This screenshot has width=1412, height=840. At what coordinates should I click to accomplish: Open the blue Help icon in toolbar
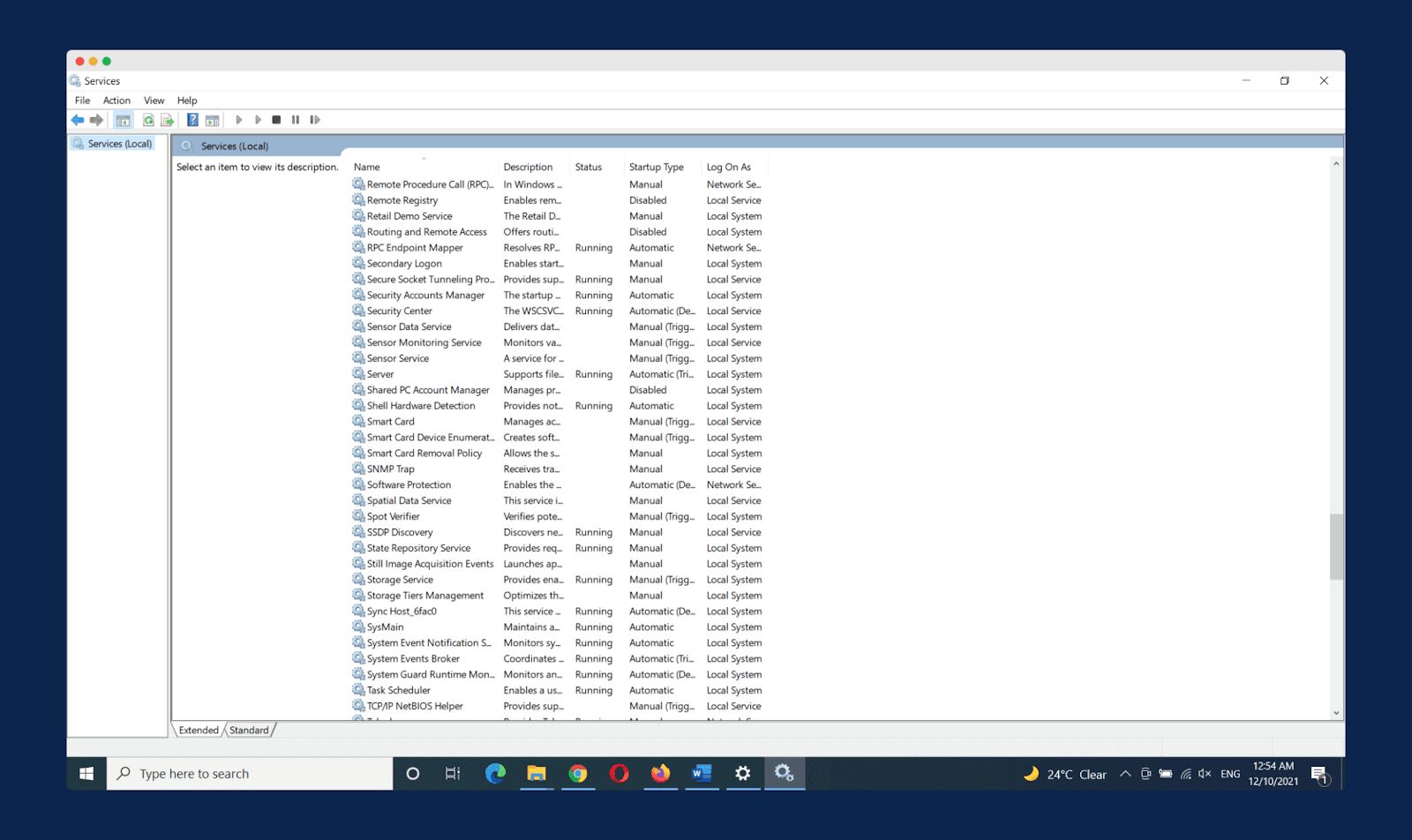[x=192, y=120]
